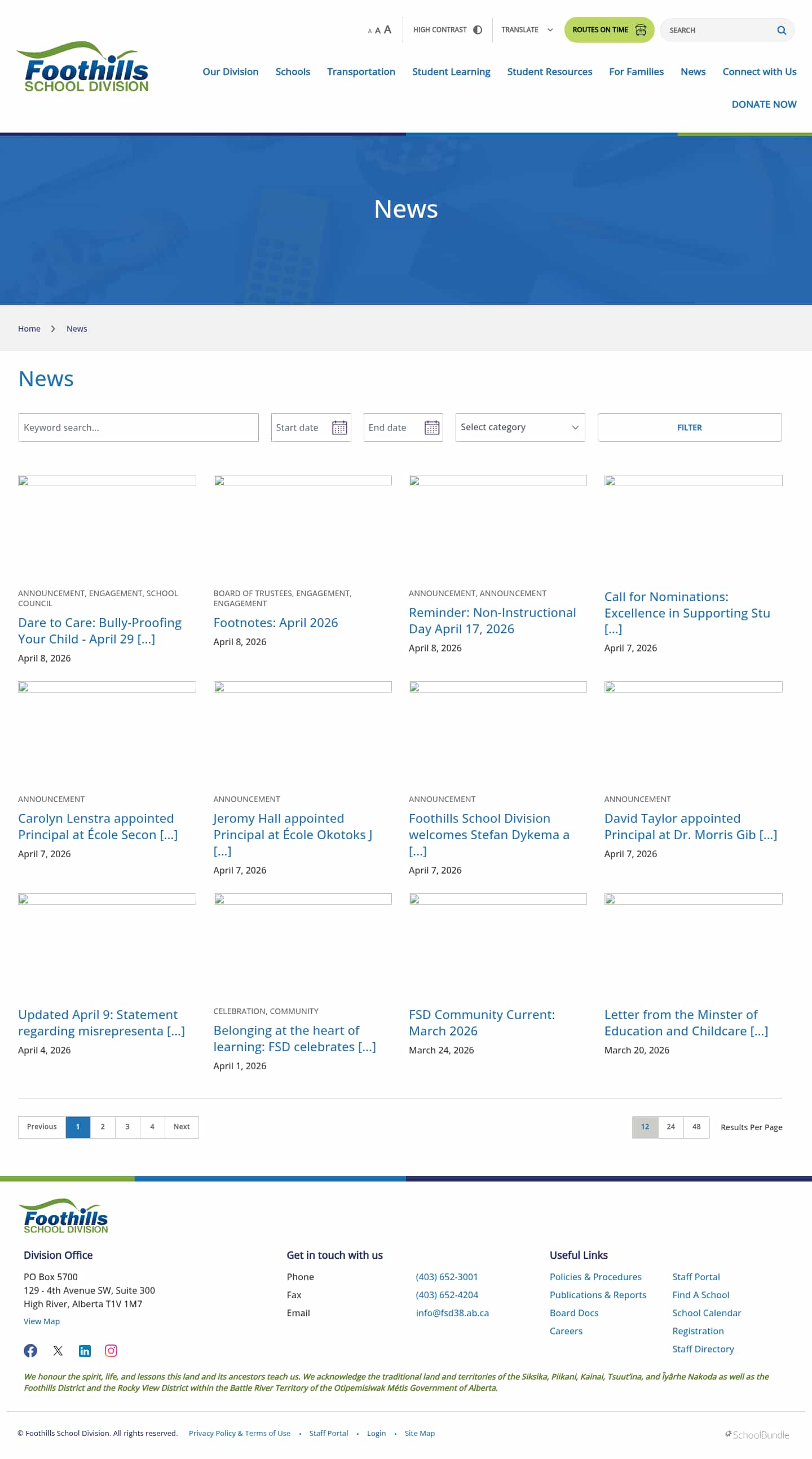Open Belonging at the heart article

[x=294, y=1038]
